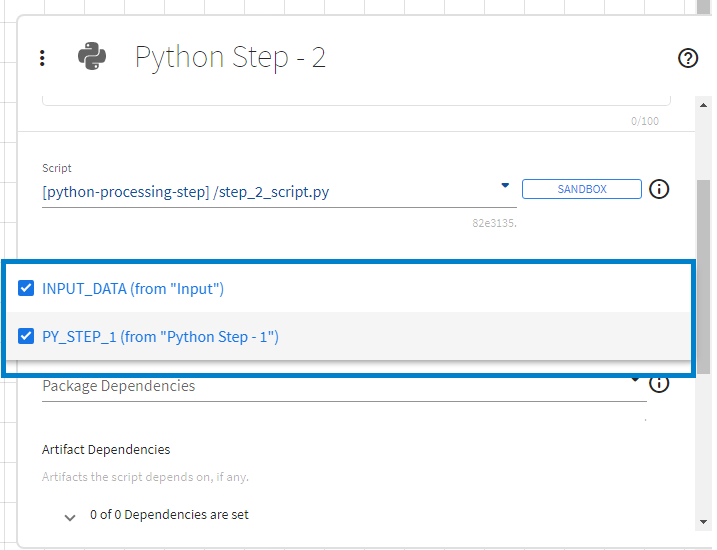Uncheck the PY_STEP_1 checkbox

coord(26,337)
